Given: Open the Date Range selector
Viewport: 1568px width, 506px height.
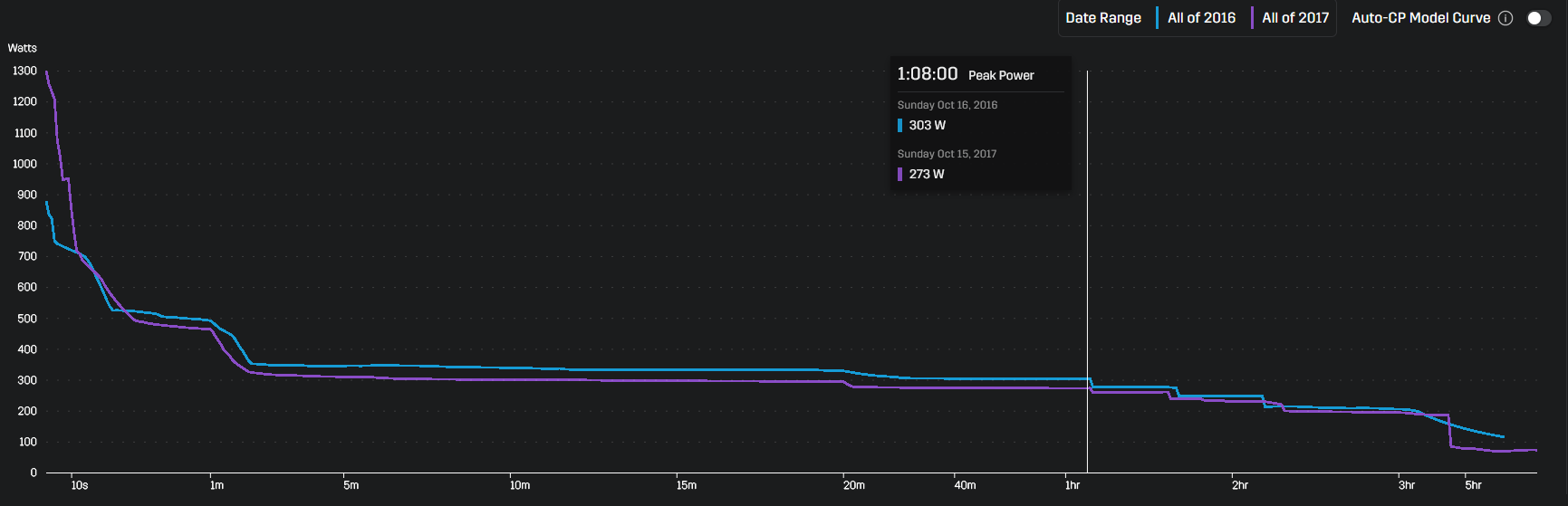Looking at the screenshot, I should tap(1102, 18).
